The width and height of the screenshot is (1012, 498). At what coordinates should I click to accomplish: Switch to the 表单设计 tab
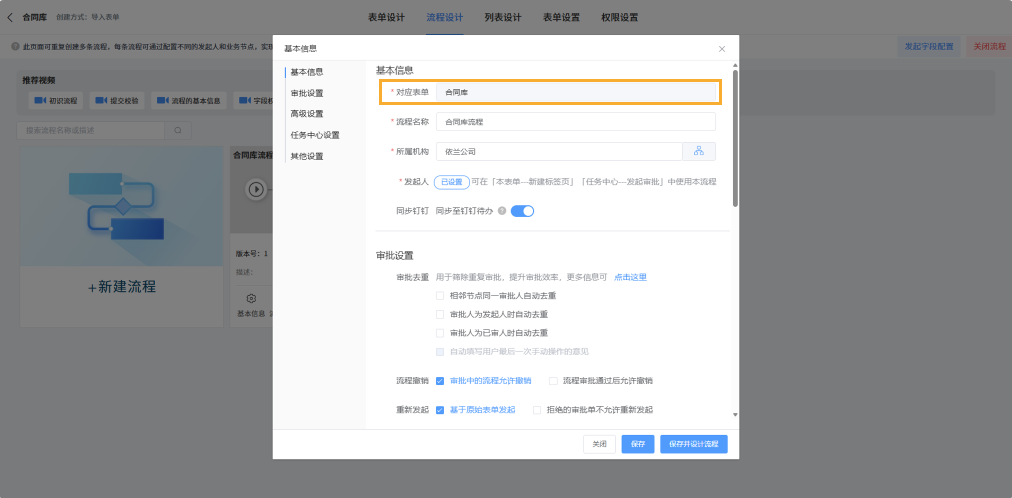(x=387, y=17)
